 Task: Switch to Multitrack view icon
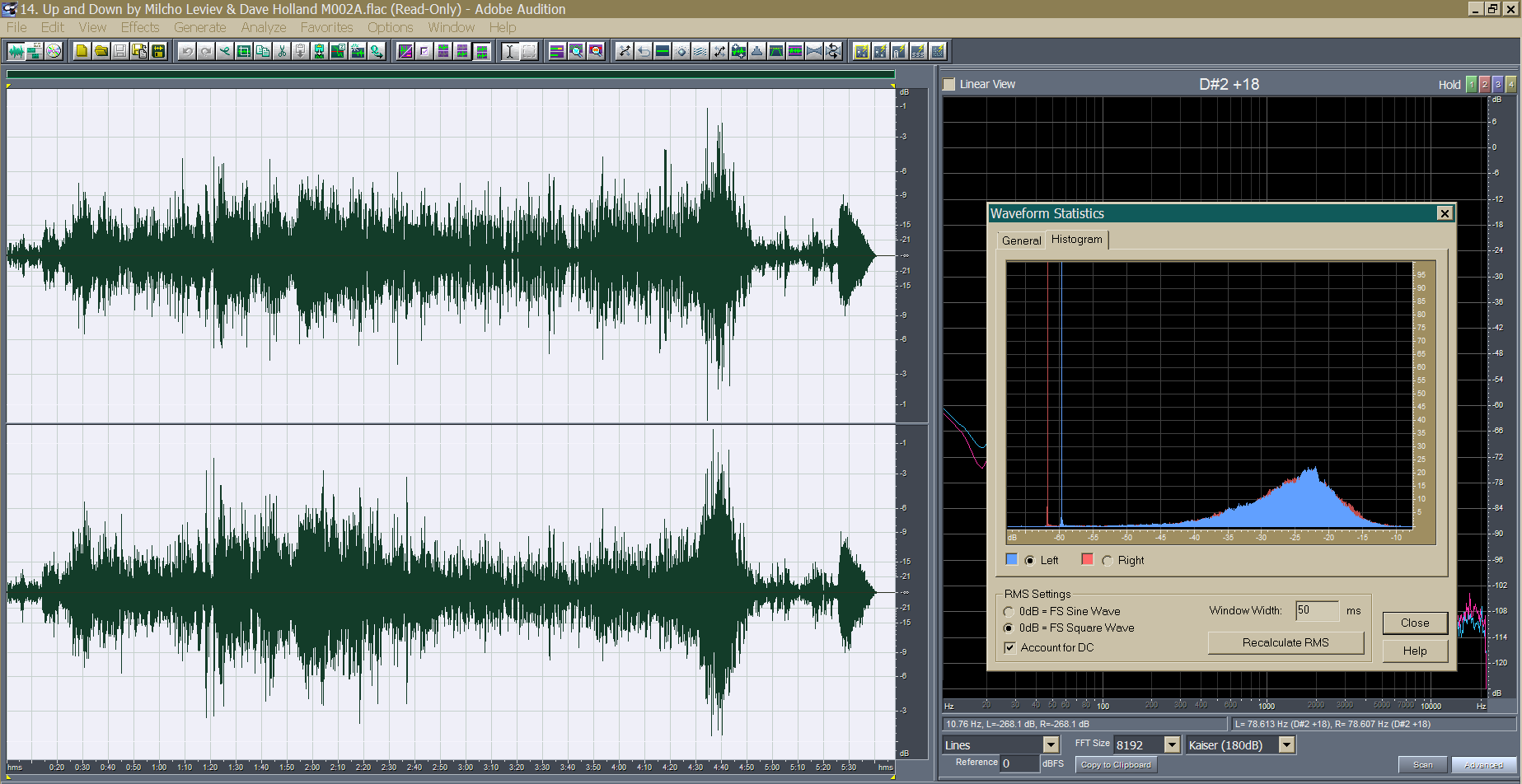[35, 51]
